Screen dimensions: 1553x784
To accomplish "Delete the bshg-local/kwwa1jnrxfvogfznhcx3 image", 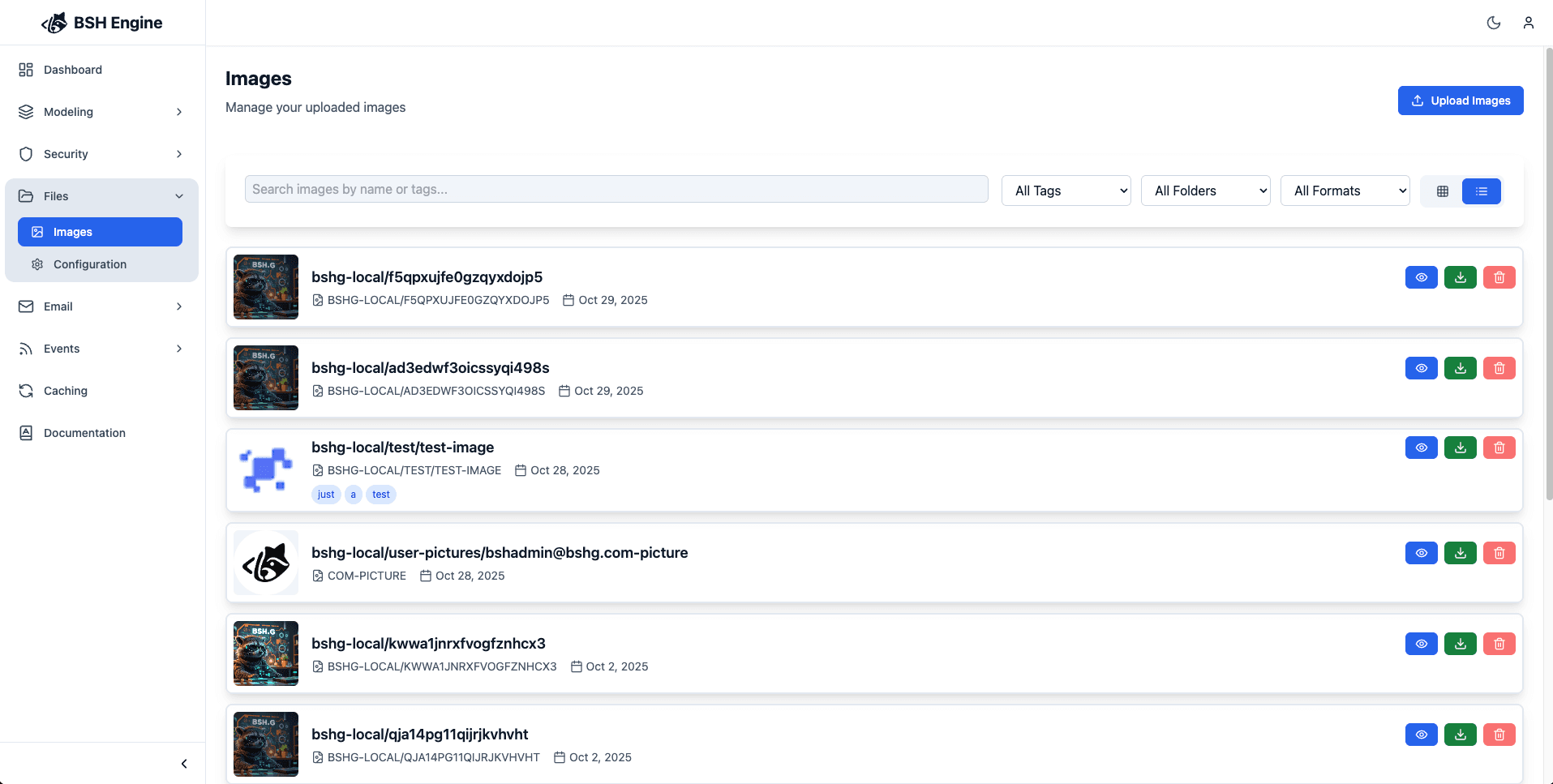I will pyautogui.click(x=1499, y=643).
